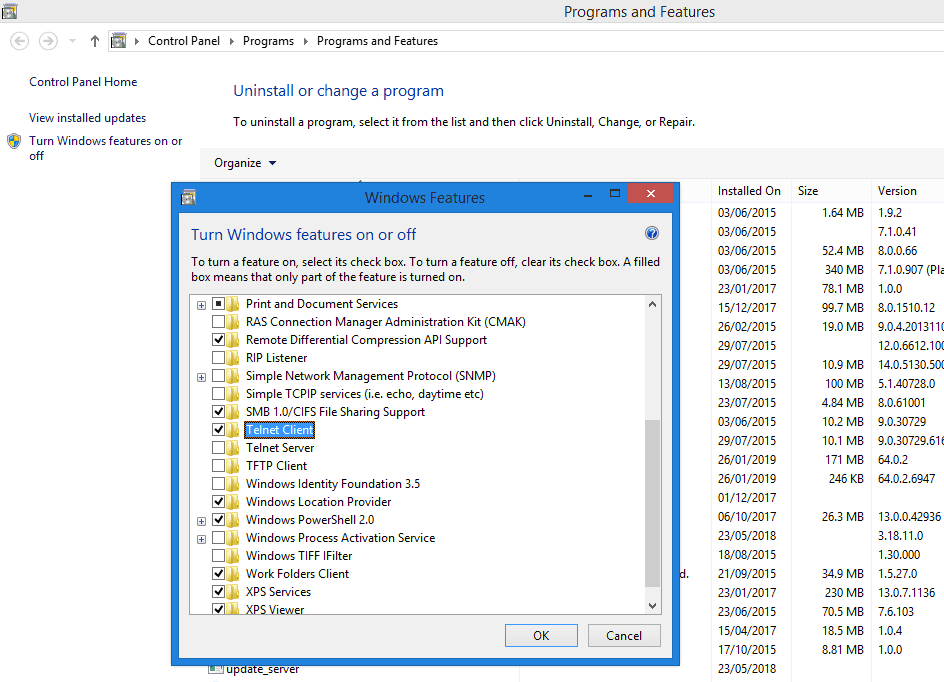Click the folder icon beside XPS Services
944x682 pixels.
coord(233,592)
